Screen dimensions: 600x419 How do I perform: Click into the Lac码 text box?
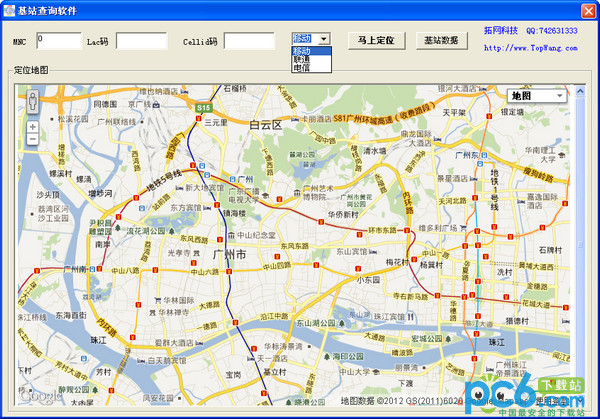point(141,41)
